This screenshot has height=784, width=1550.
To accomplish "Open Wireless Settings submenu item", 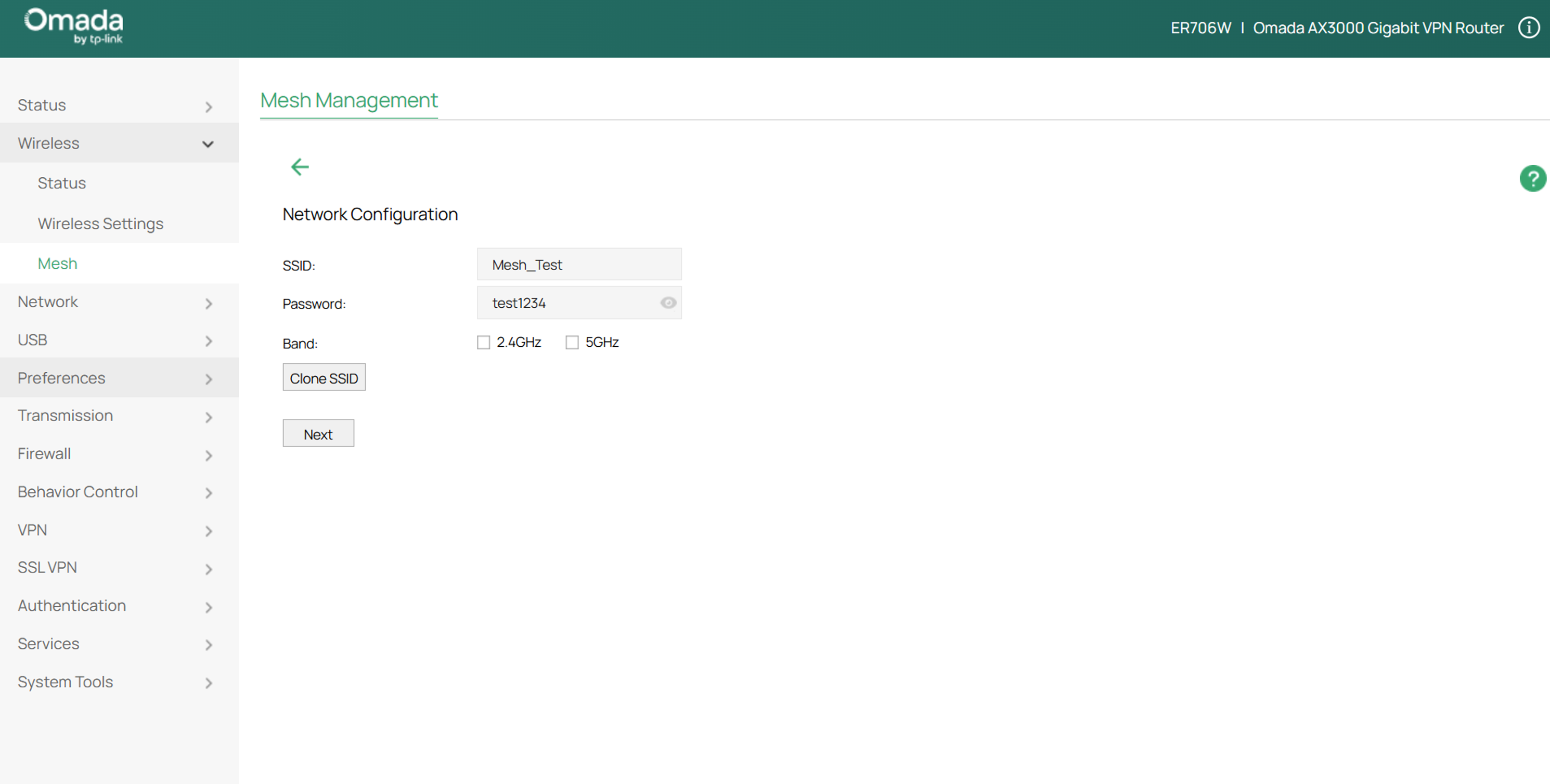I will (100, 224).
